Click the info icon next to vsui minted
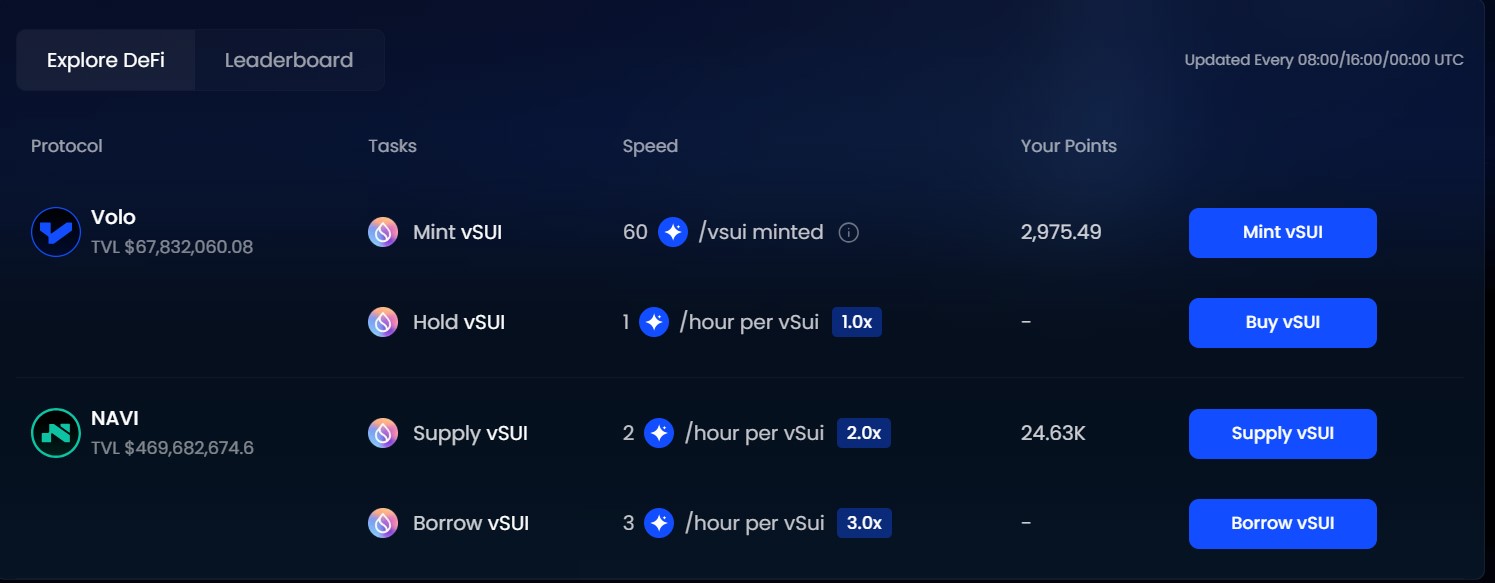Image resolution: width=1495 pixels, height=583 pixels. pyautogui.click(x=848, y=233)
